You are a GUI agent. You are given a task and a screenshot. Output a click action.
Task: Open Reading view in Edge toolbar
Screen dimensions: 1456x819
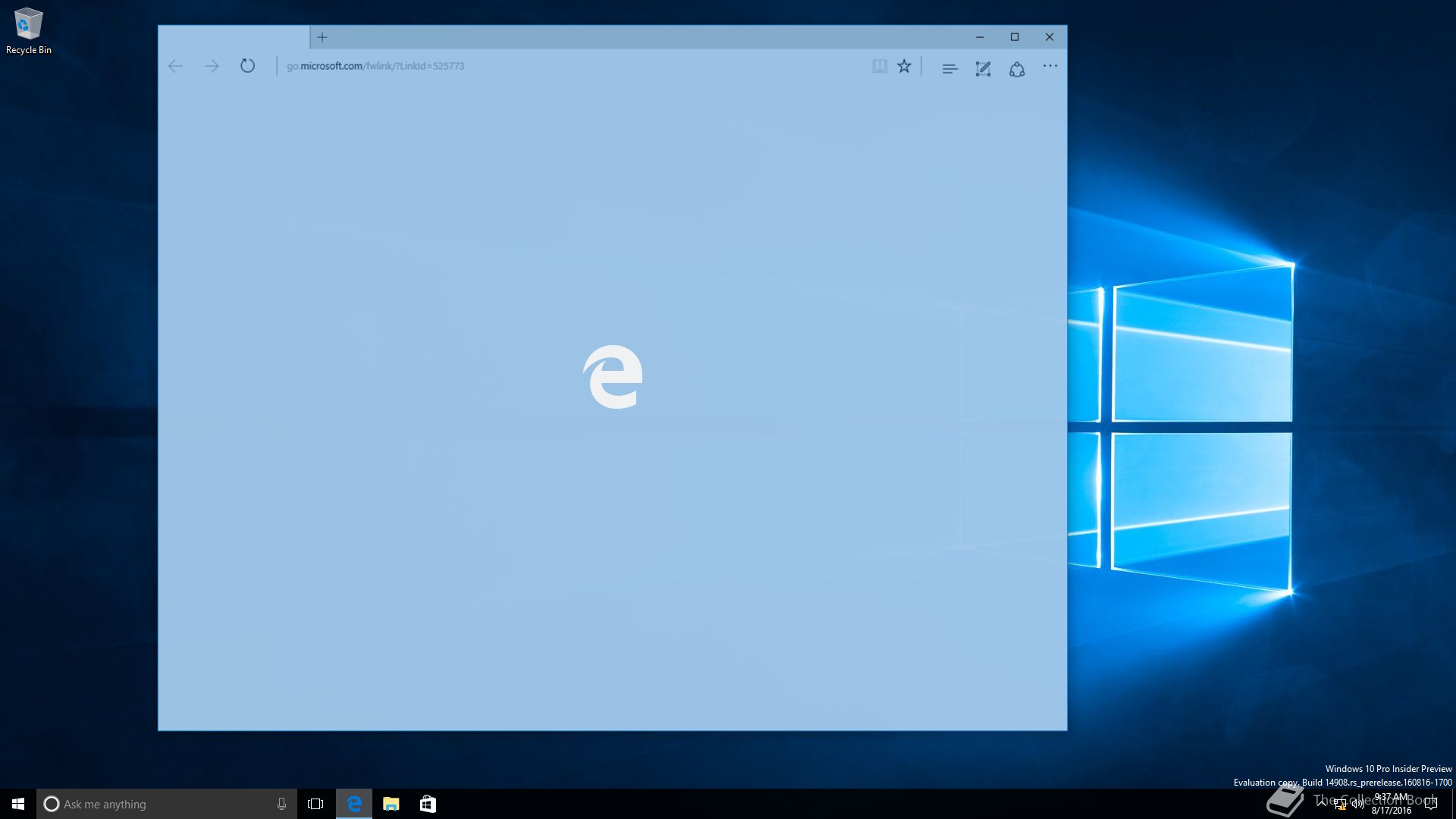[880, 67]
